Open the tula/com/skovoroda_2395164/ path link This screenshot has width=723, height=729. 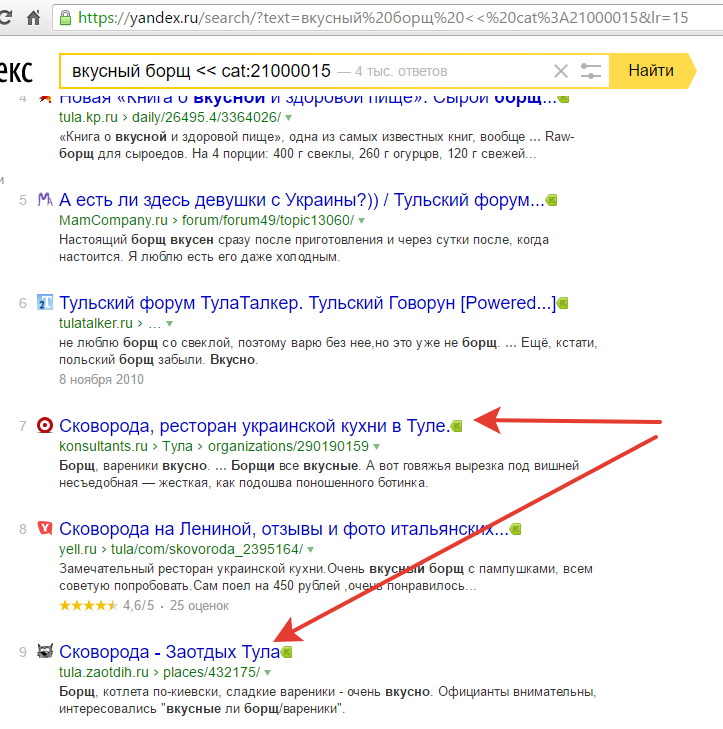click(207, 550)
